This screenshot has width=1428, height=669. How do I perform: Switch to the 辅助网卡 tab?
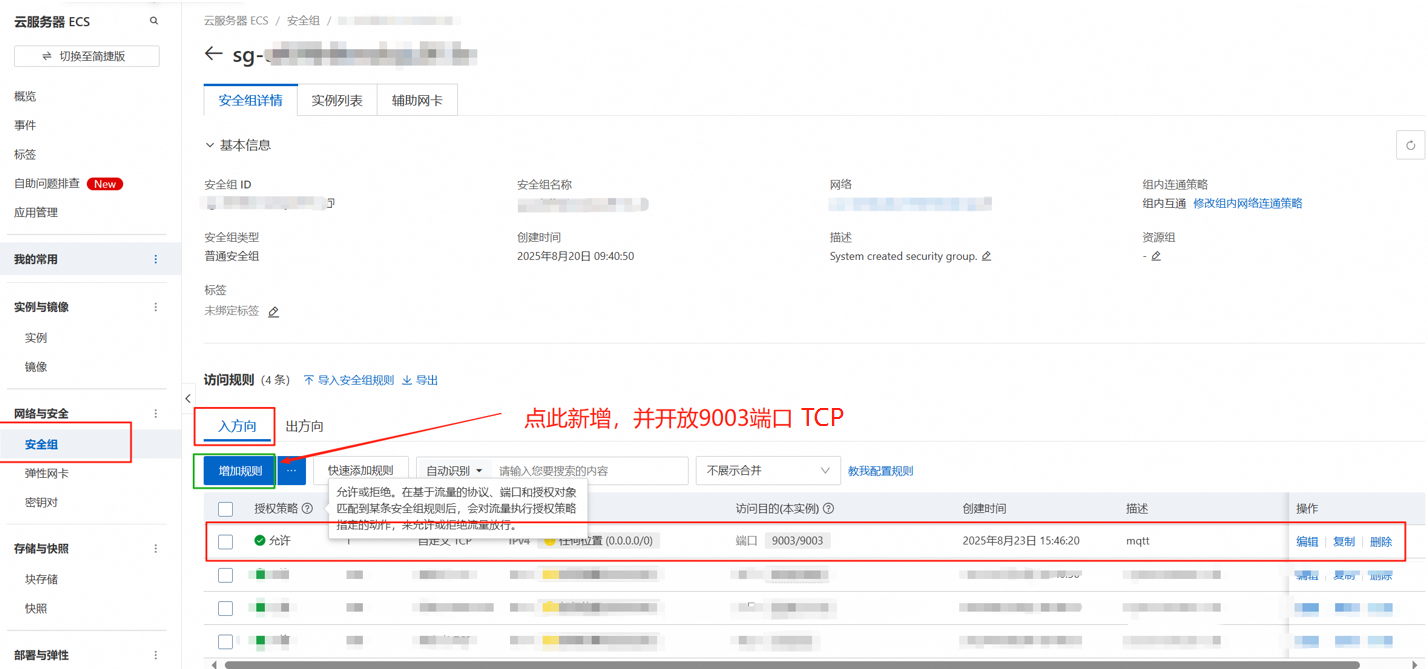coord(417,100)
